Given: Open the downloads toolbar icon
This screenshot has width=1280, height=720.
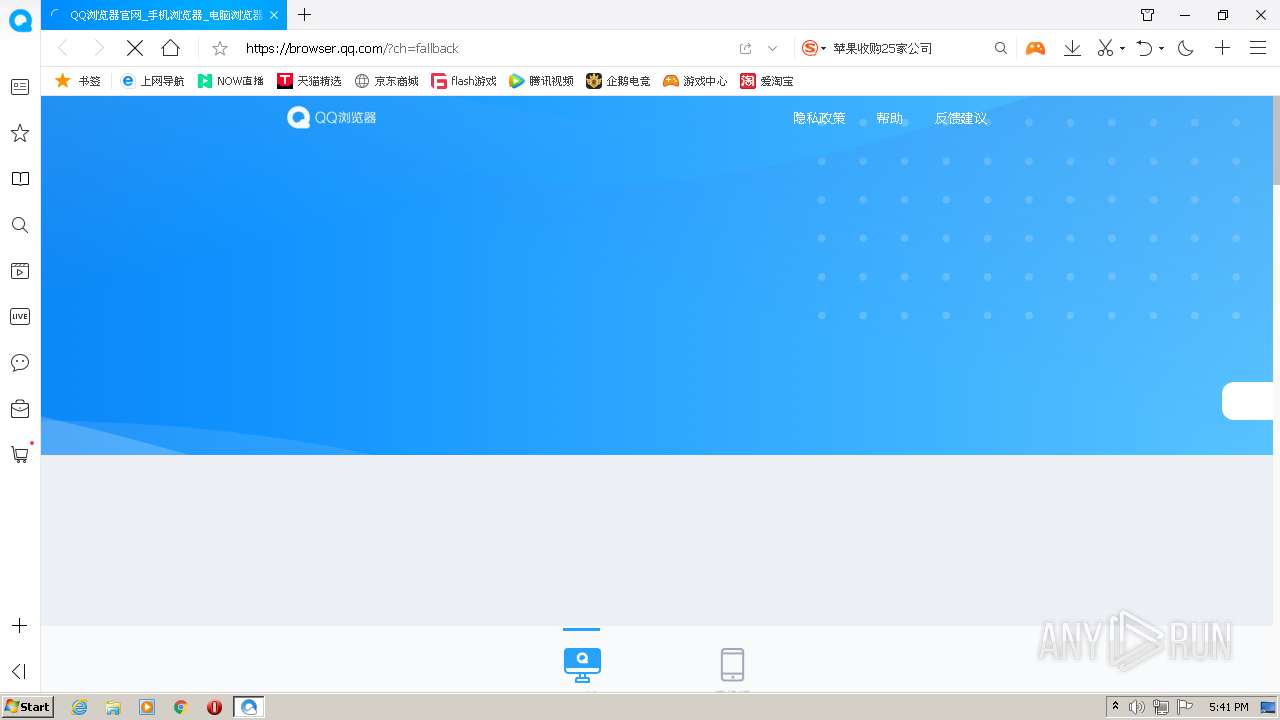Looking at the screenshot, I should click(x=1072, y=48).
